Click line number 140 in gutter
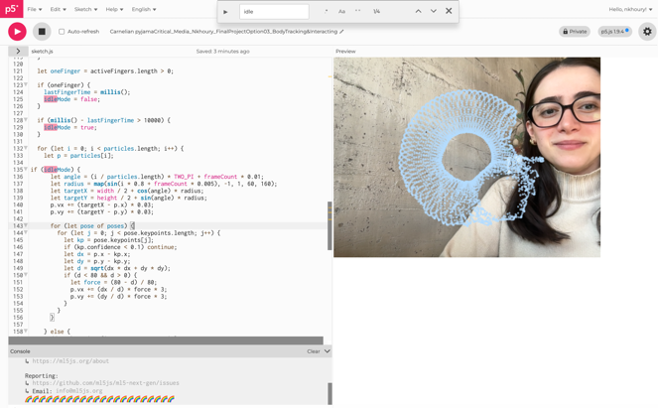Image resolution: width=660 pixels, height=412 pixels. click(x=18, y=205)
